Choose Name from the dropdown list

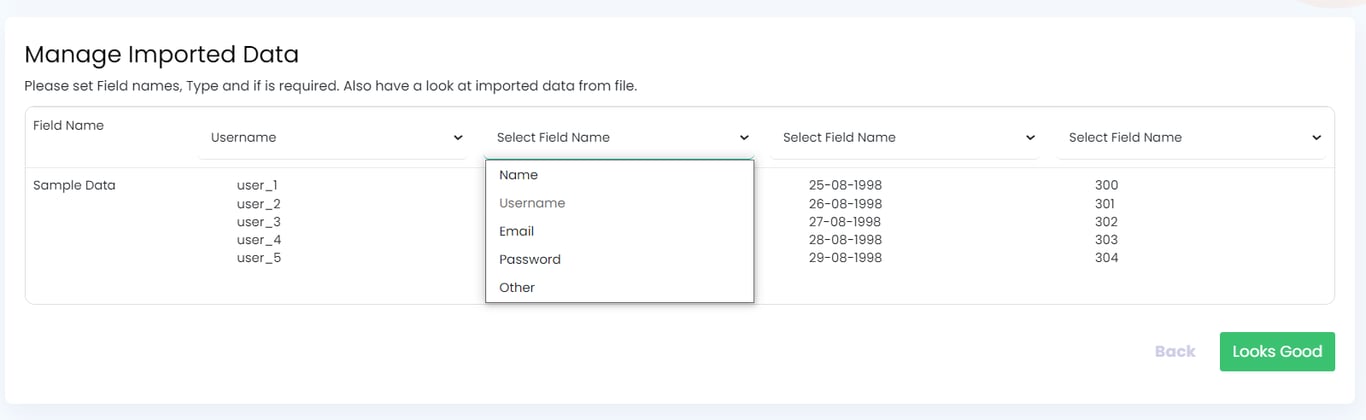[x=518, y=175]
